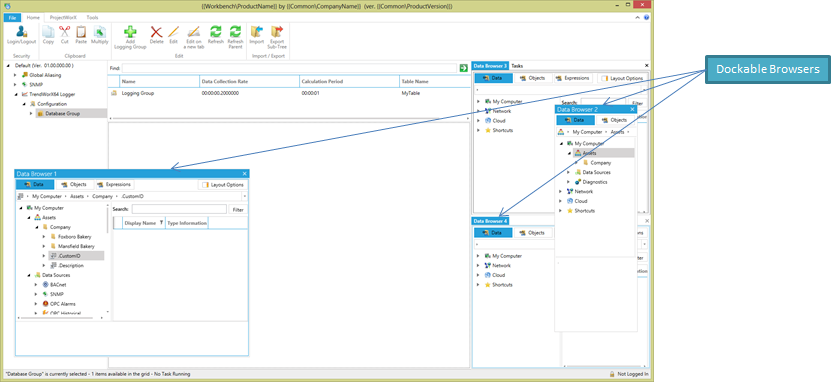This screenshot has width=831, height=382.
Task: Click the Search field in Data Browser 1
Action: [179, 209]
